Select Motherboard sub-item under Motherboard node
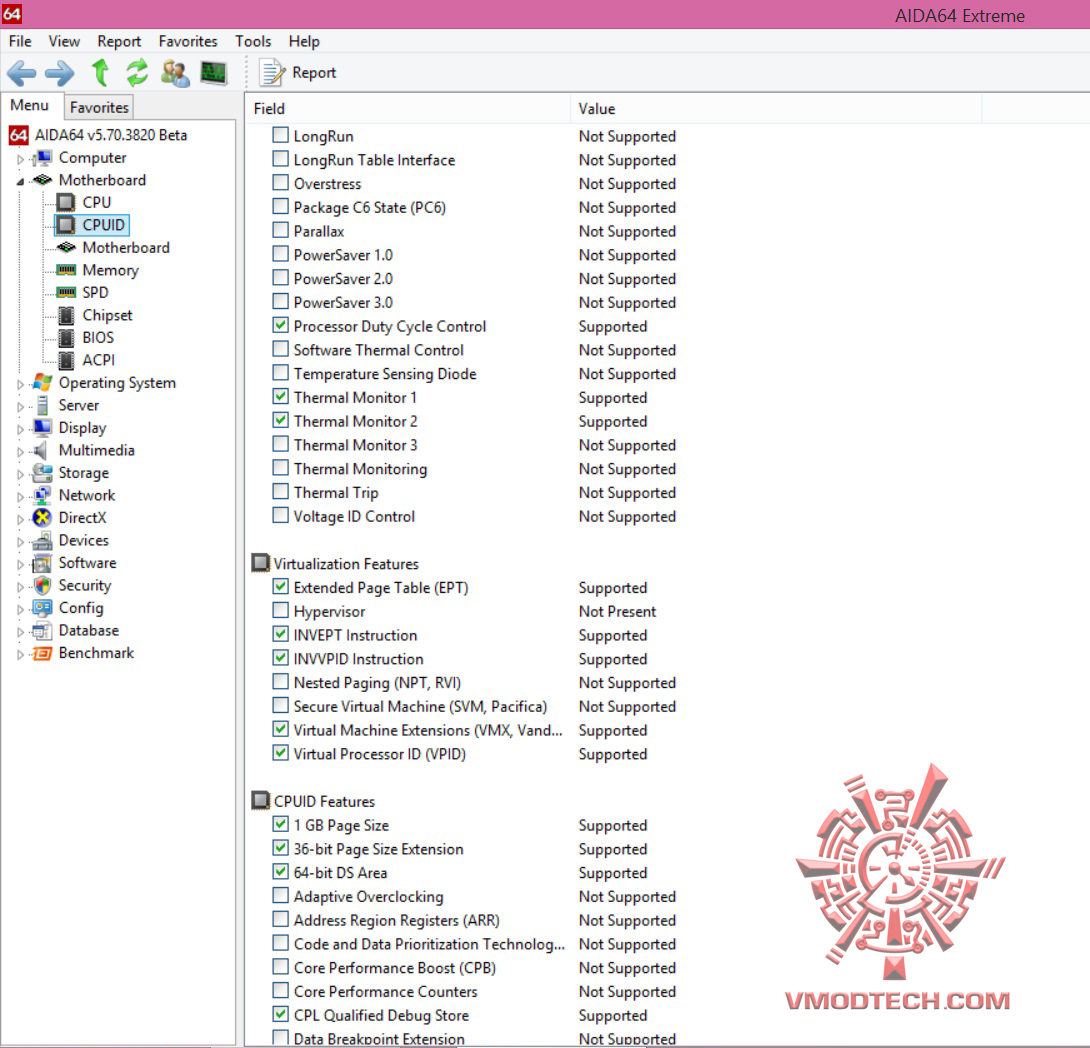Image resolution: width=1090 pixels, height=1048 pixels. [126, 247]
